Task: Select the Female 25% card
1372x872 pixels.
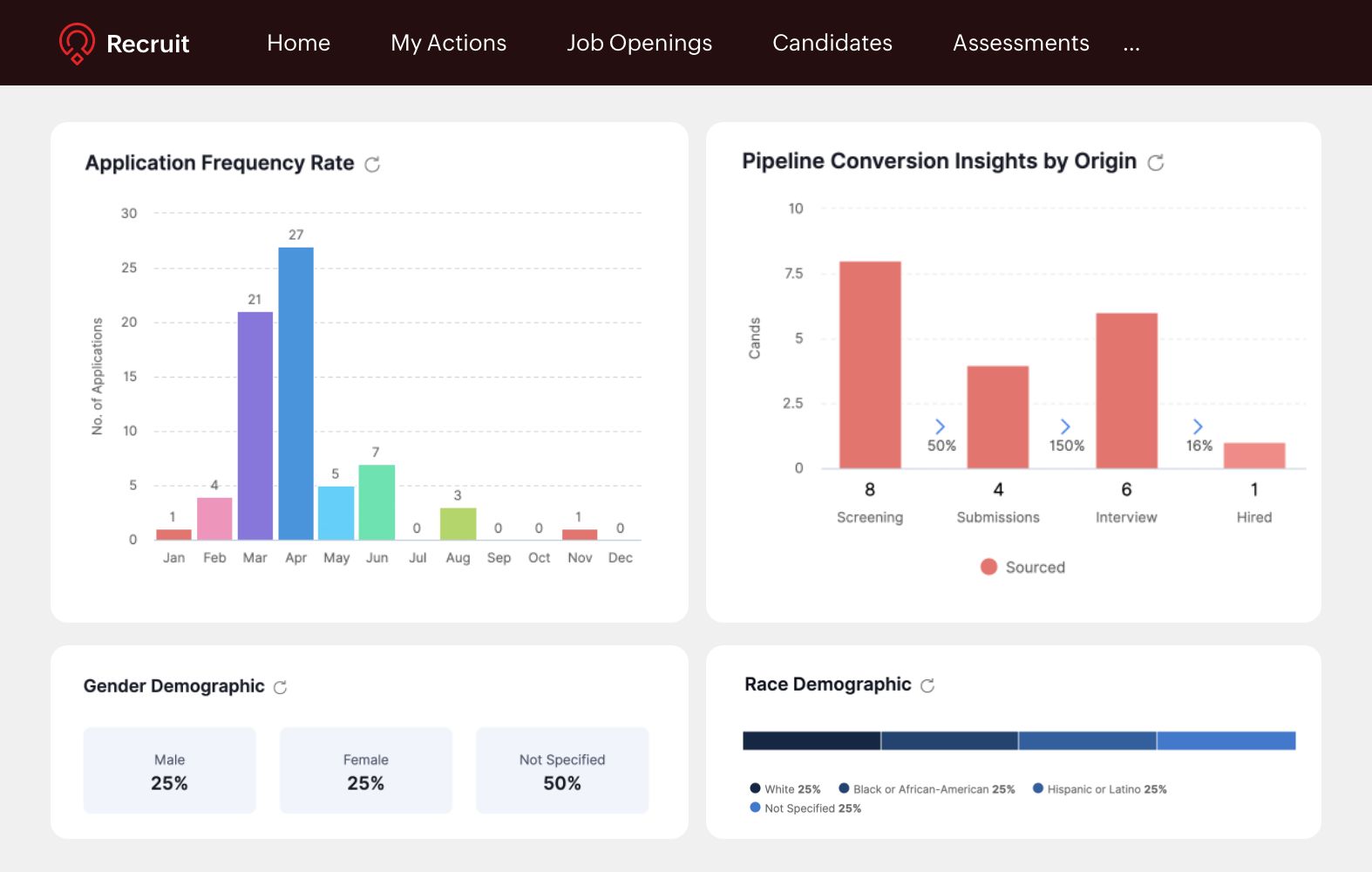Action: point(366,771)
